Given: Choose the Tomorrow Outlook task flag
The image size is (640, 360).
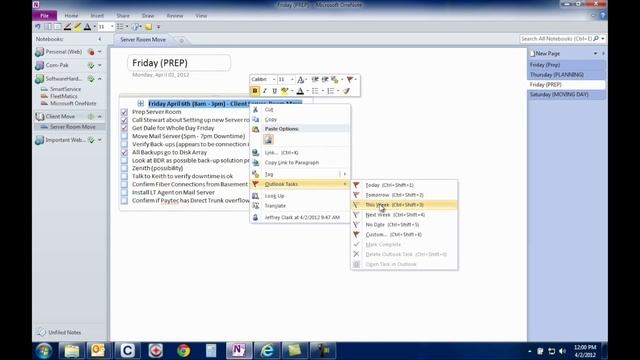Looking at the screenshot, I should 404,195.
